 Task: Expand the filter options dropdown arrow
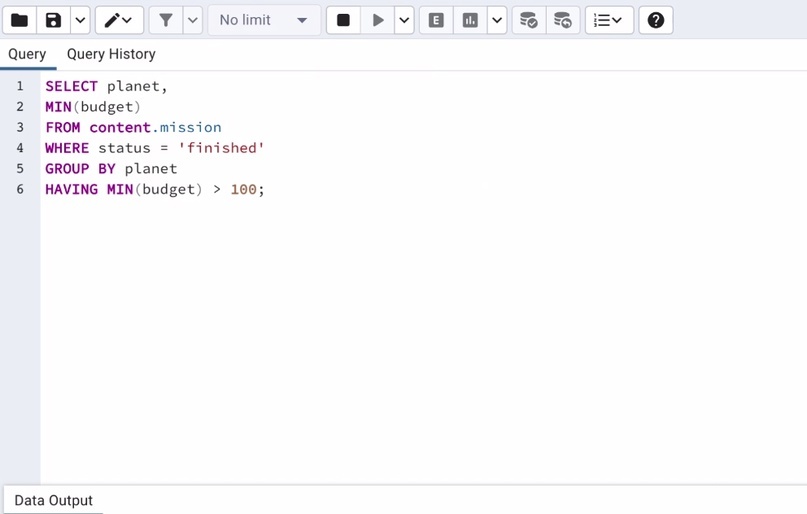(192, 21)
